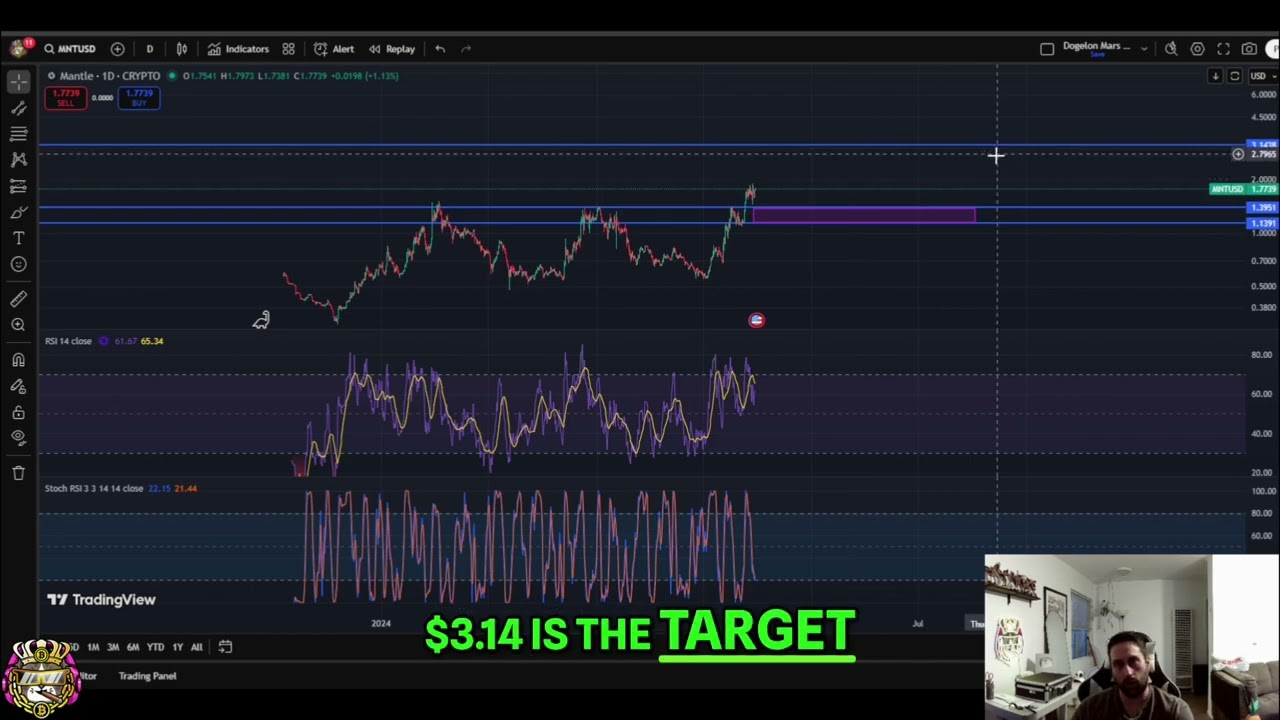Select the brush drawing tool

18,212
